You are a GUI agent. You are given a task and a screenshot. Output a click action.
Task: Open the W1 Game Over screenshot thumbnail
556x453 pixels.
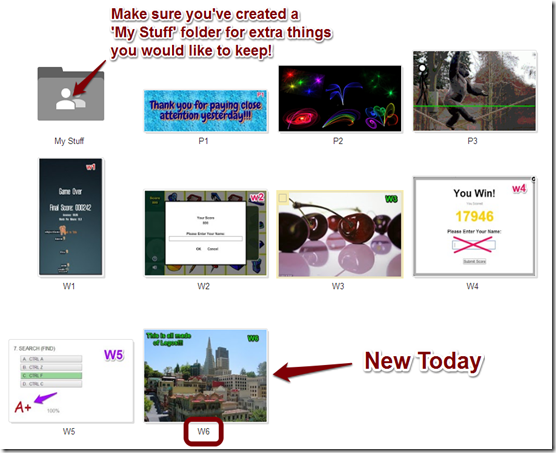(x=71, y=217)
